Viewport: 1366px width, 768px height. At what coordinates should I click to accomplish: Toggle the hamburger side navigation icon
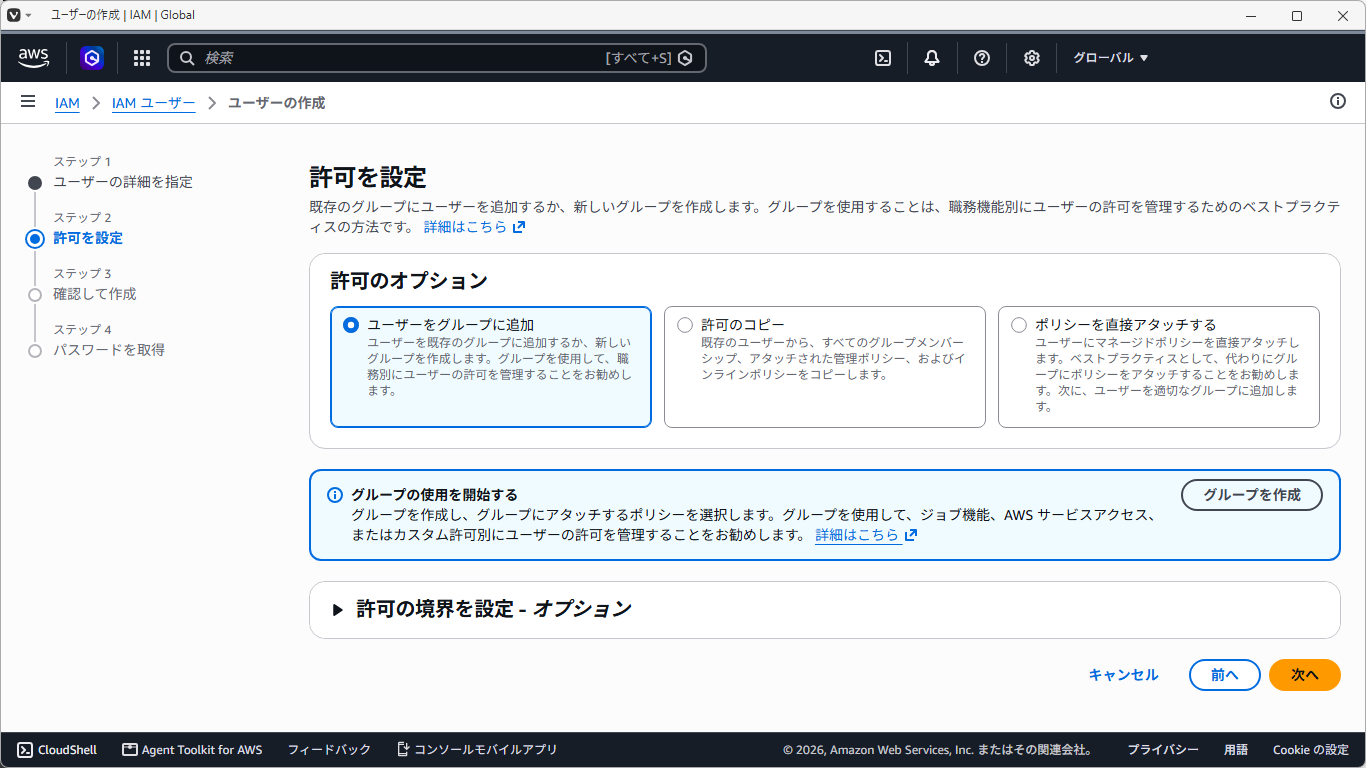click(x=28, y=102)
